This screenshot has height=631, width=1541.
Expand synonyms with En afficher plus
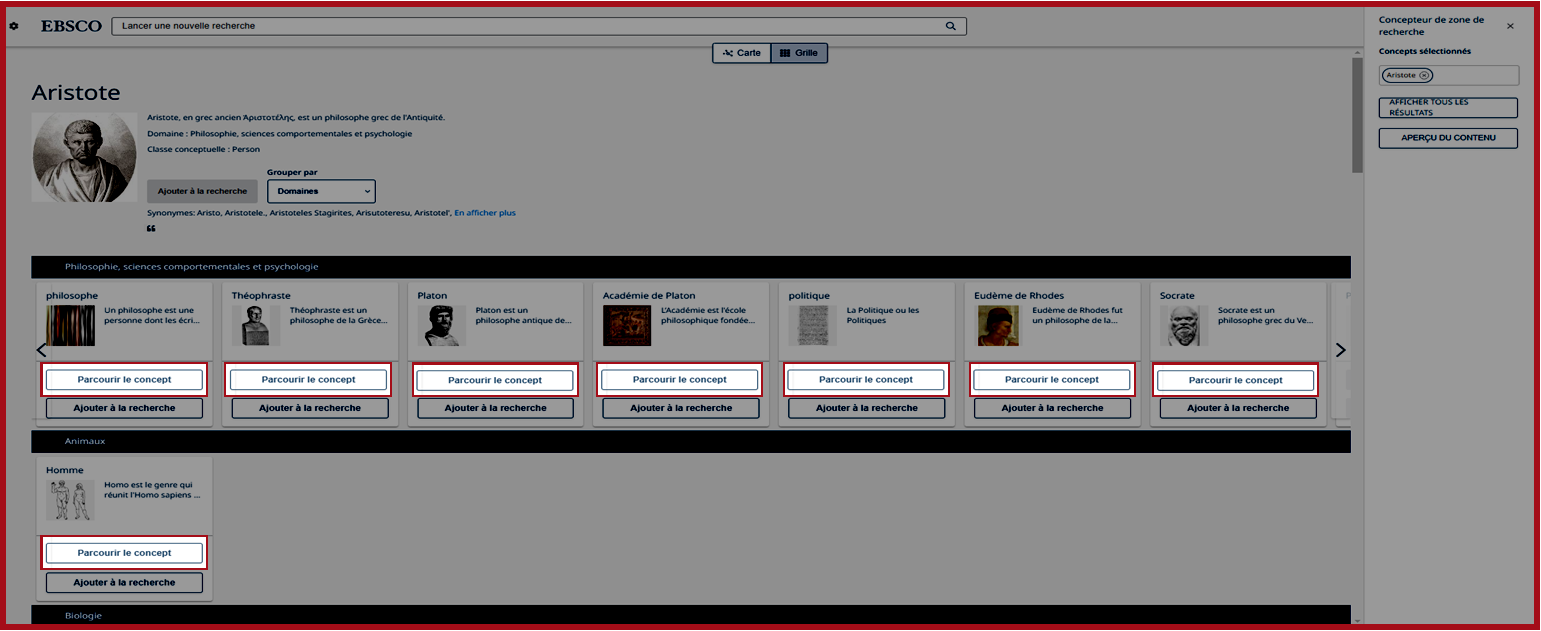pos(485,213)
